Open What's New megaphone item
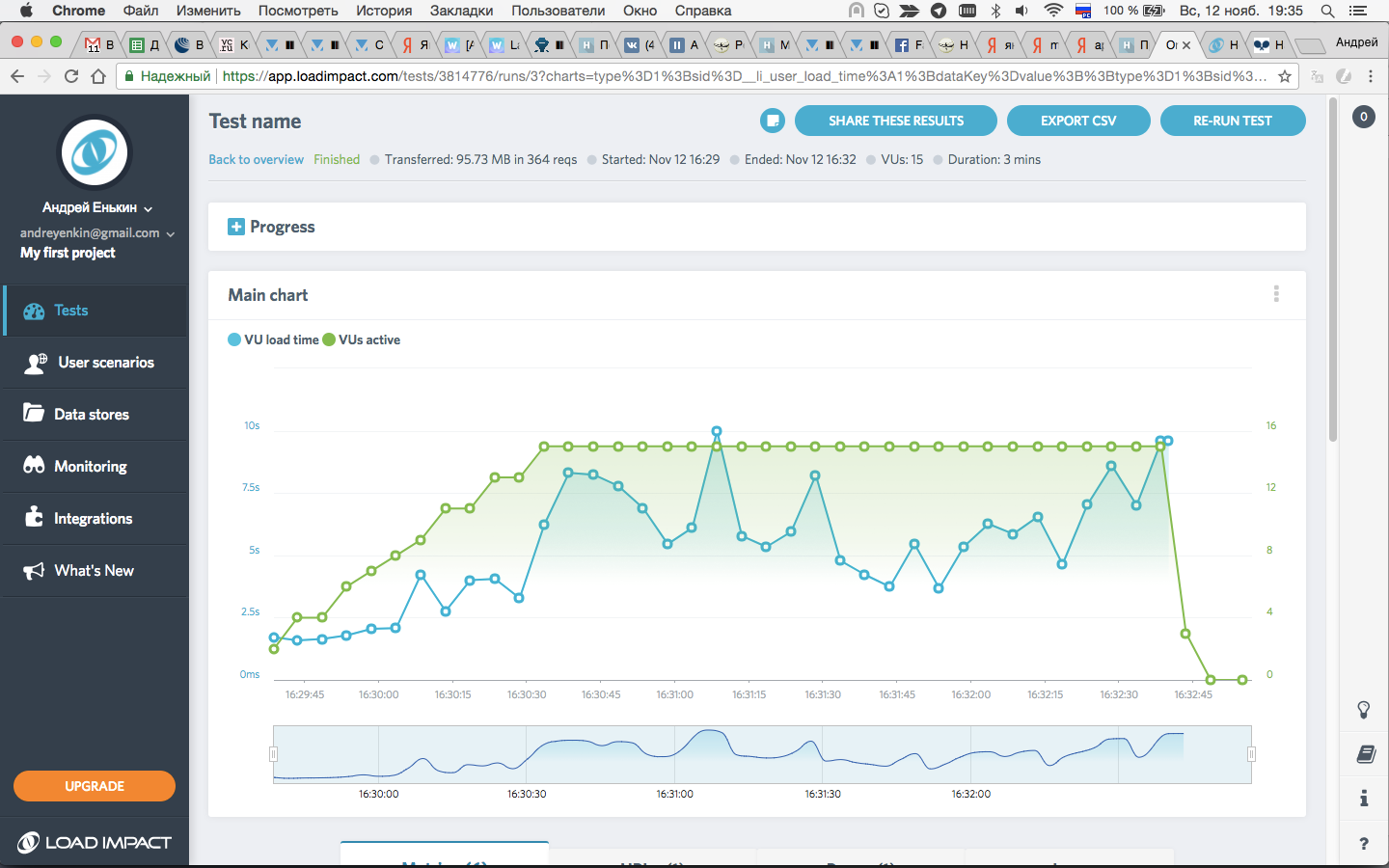1389x868 pixels. point(95,571)
